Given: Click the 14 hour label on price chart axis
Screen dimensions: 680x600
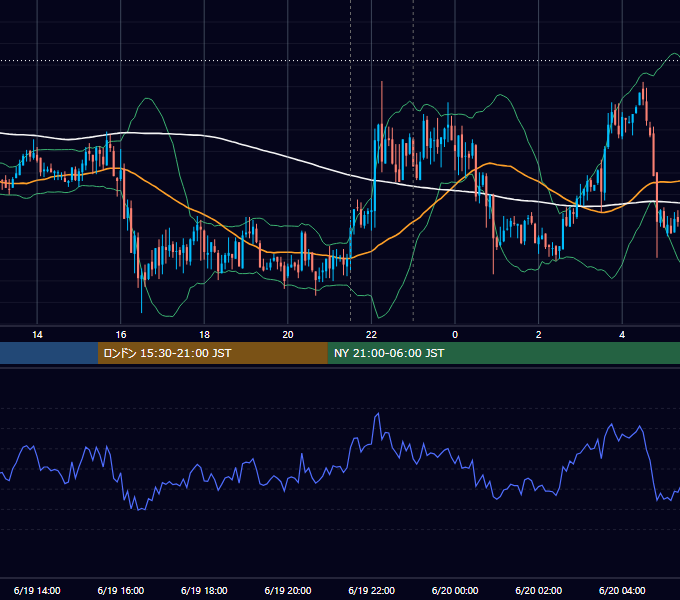Looking at the screenshot, I should click(37, 335).
